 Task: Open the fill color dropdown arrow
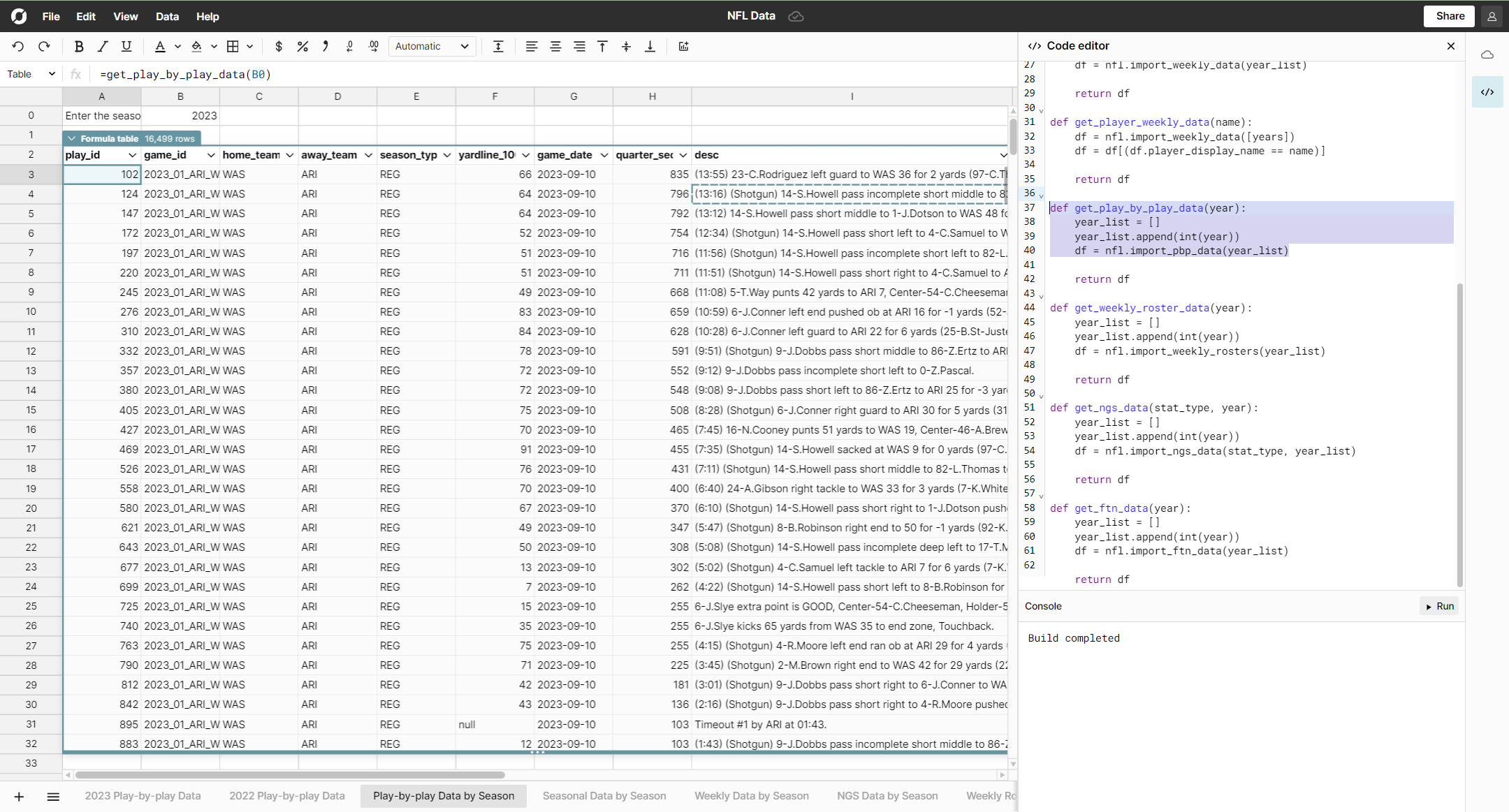214,46
